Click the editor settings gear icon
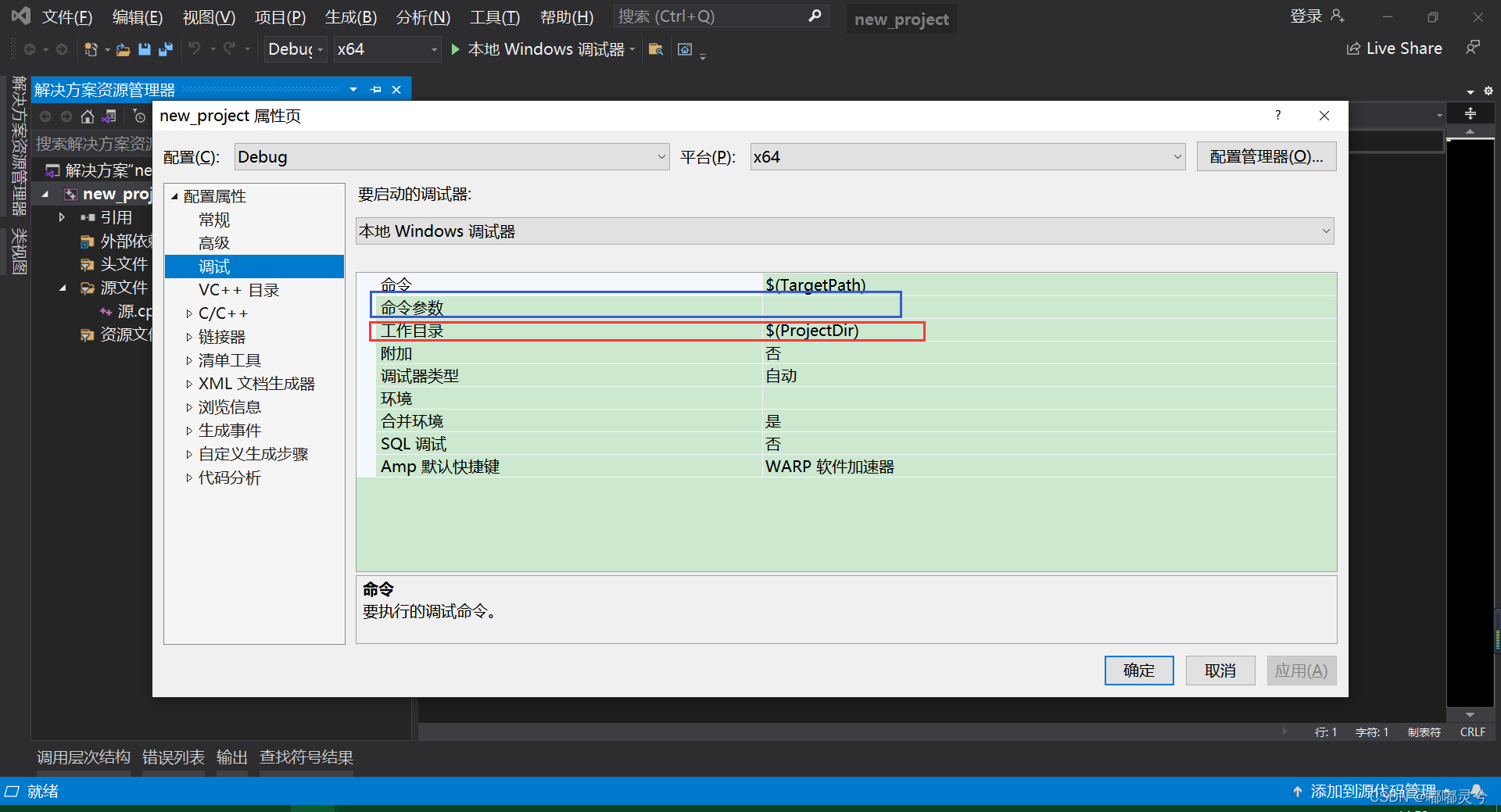This screenshot has height=812, width=1501. (x=1488, y=91)
